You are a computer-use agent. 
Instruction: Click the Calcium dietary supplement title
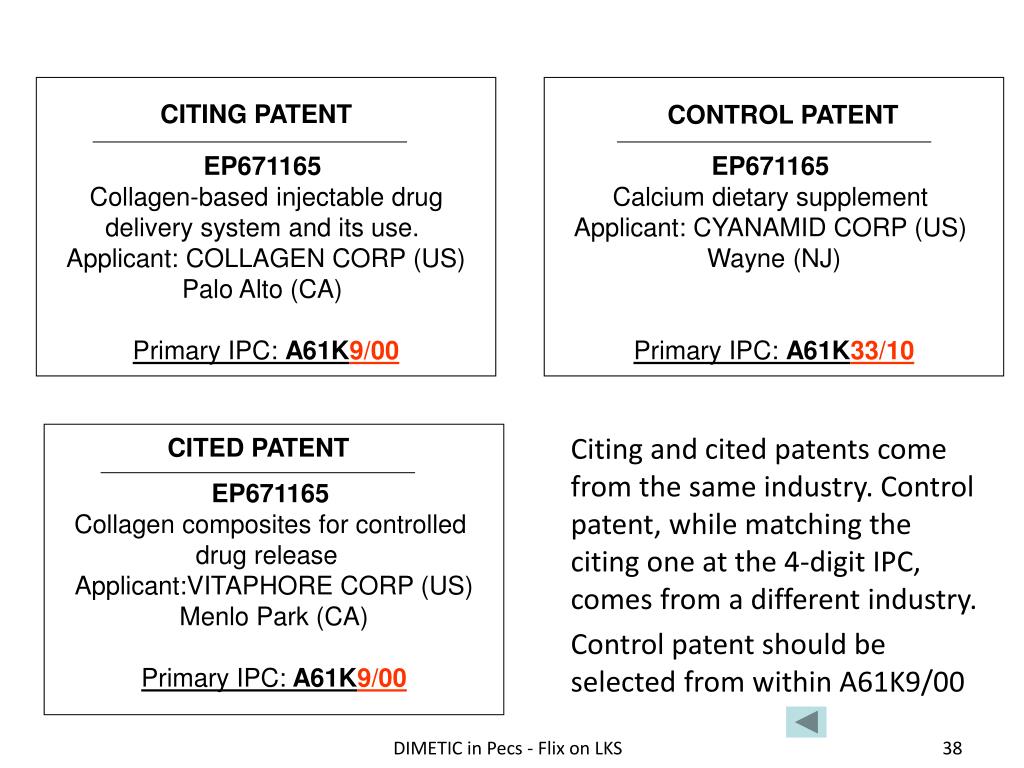click(770, 197)
